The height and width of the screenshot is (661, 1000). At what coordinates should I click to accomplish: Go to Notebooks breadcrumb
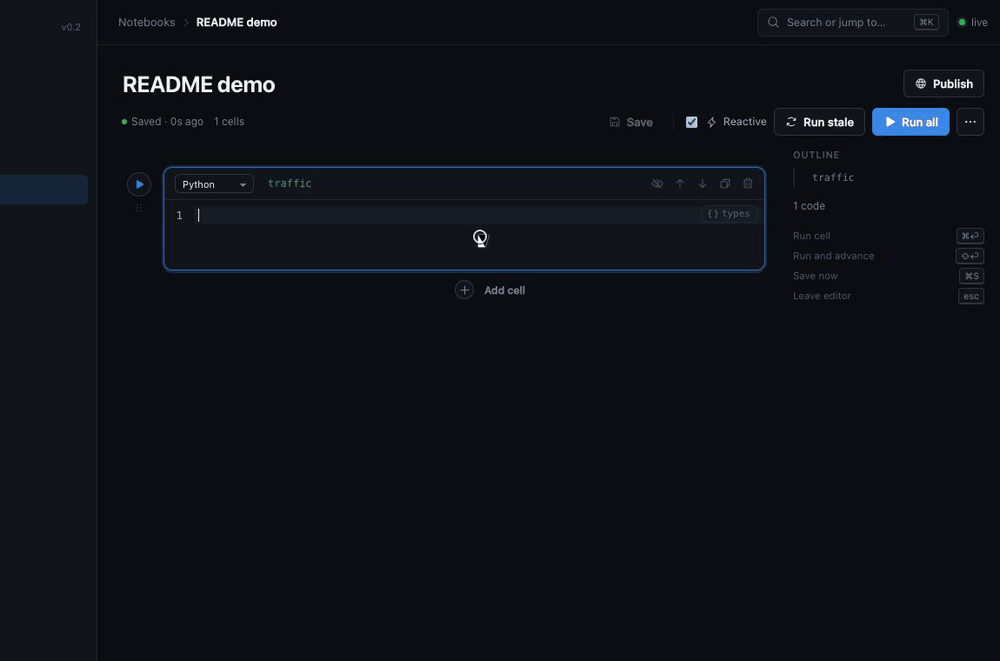tap(147, 22)
